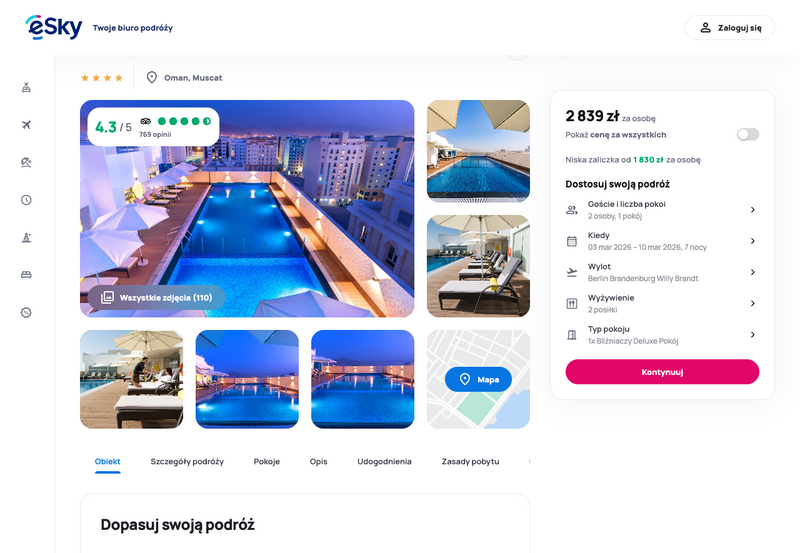Click the location pin next to Oman, Muscat

(152, 78)
